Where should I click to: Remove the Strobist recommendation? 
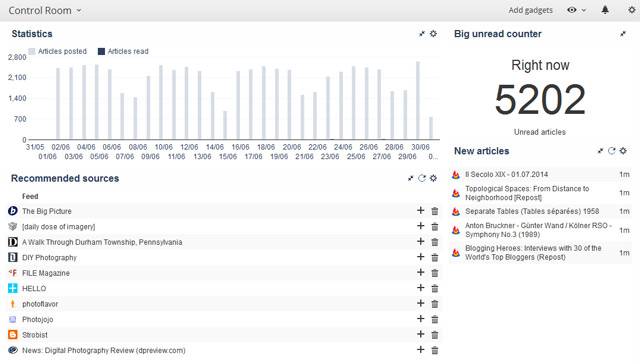coord(435,335)
